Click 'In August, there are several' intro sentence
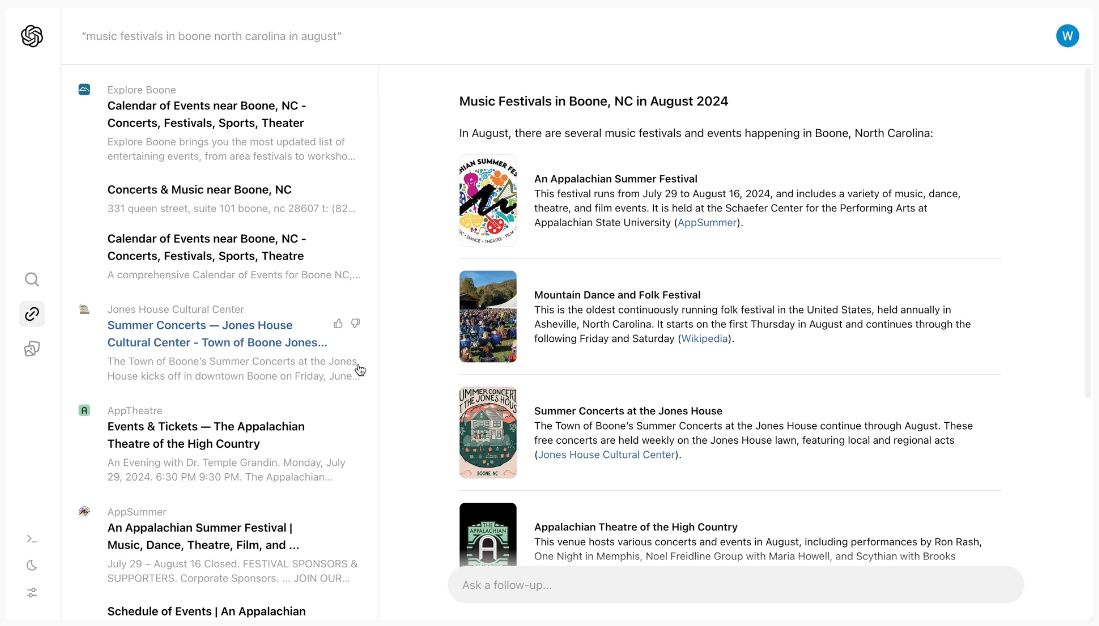Image resolution: width=1099 pixels, height=626 pixels. pos(696,133)
